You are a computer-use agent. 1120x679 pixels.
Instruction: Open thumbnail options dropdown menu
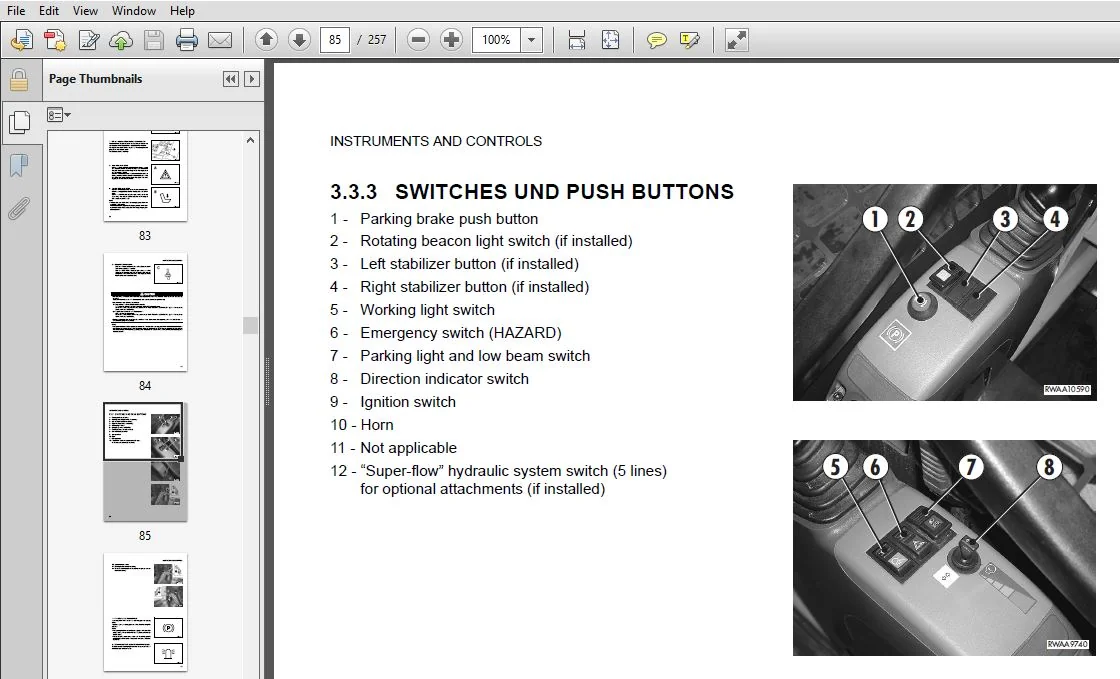[x=59, y=114]
